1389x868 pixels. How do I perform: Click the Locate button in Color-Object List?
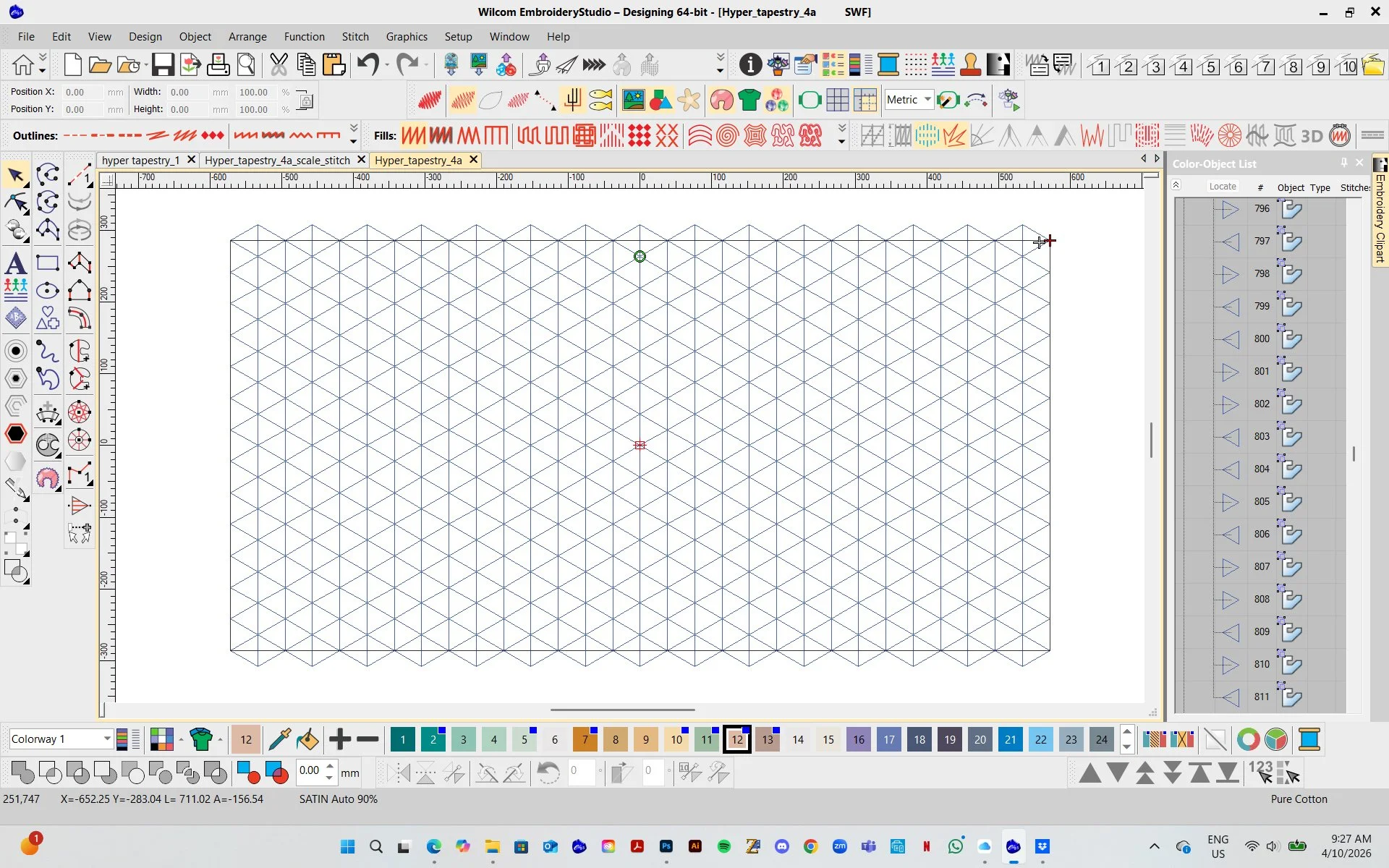click(1223, 186)
